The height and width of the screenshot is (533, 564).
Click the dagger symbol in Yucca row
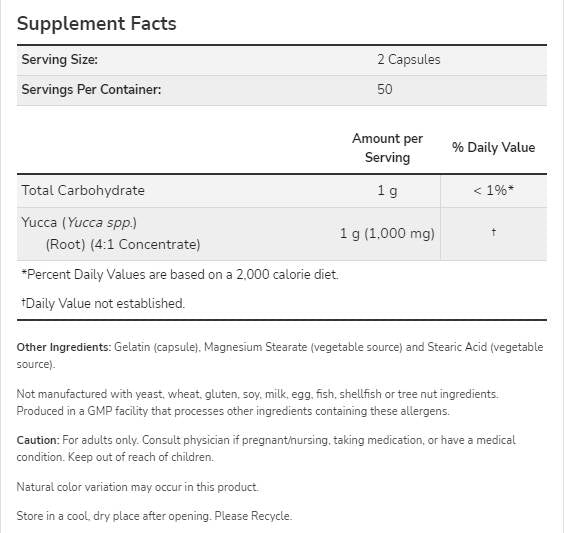pyautogui.click(x=494, y=232)
